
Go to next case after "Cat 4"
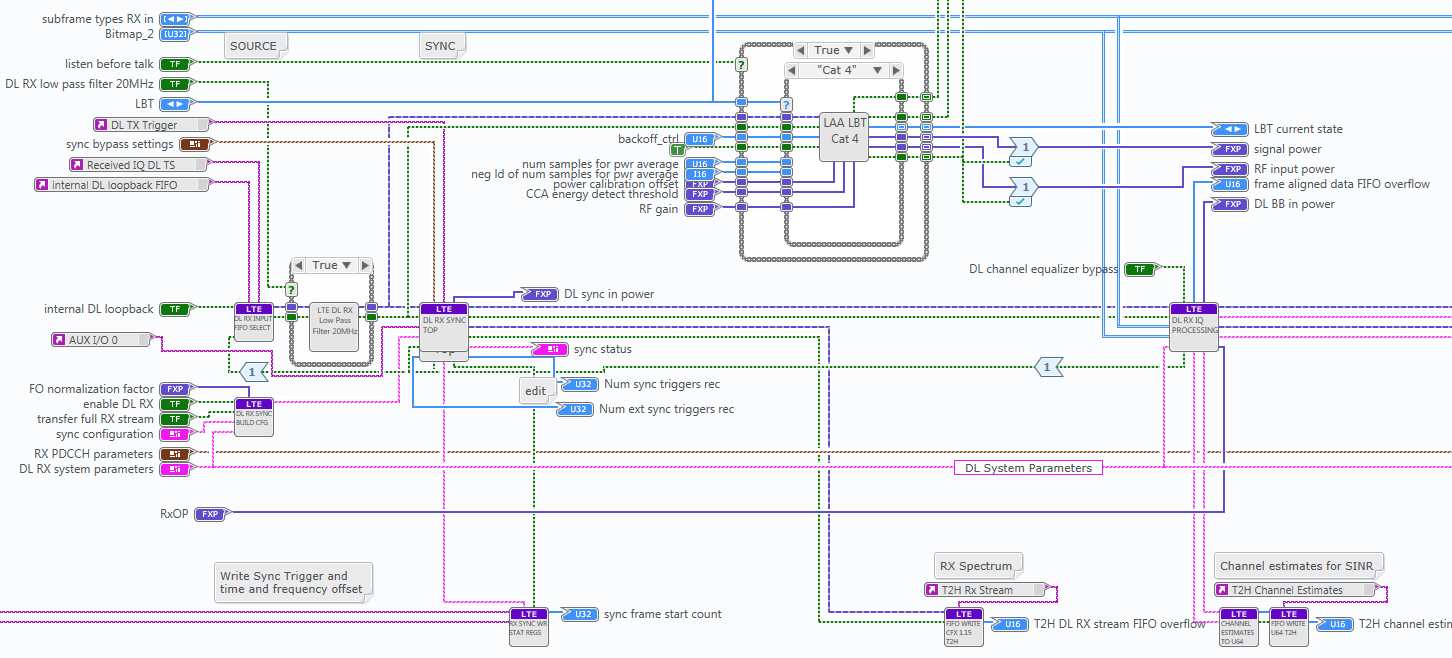tap(896, 70)
